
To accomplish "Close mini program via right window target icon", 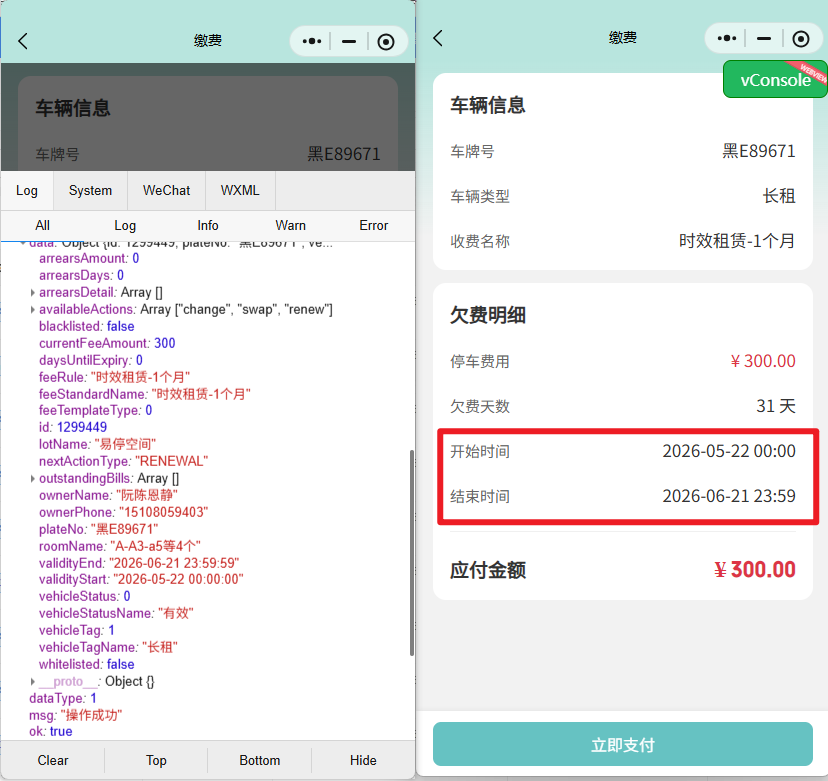I will (x=801, y=39).
